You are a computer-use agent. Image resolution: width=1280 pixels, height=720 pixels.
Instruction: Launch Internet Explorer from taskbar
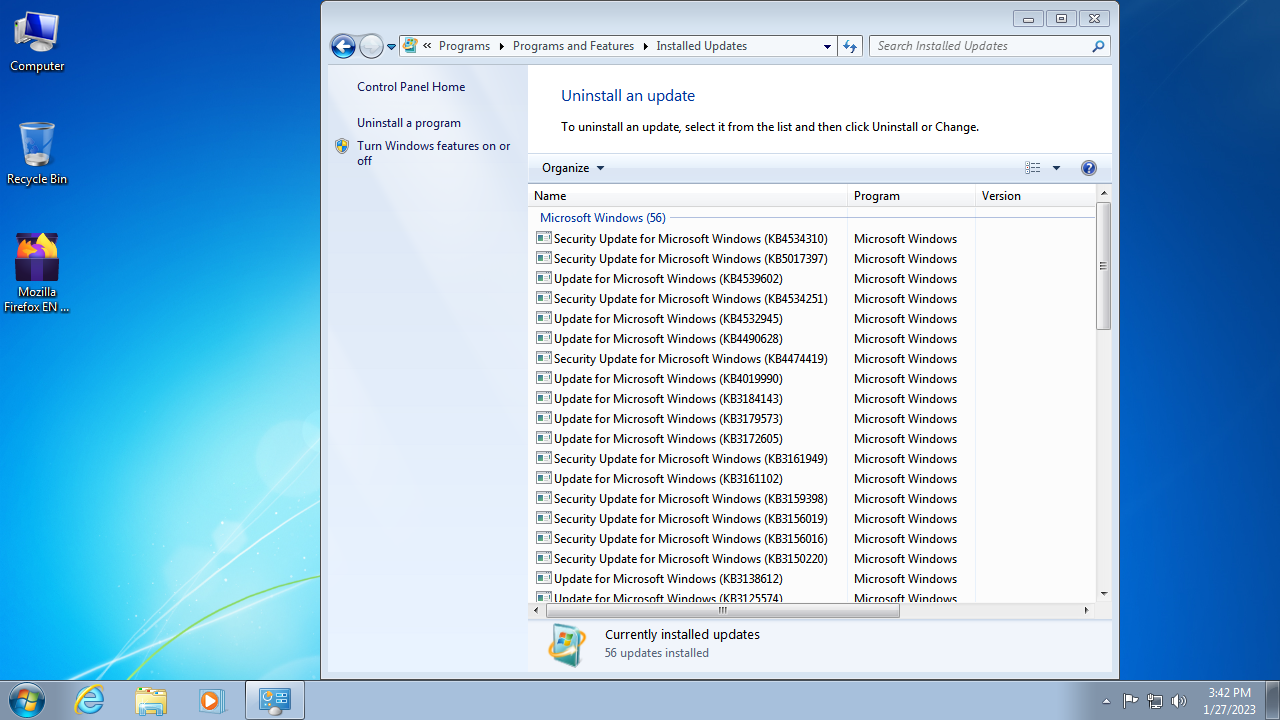pyautogui.click(x=90, y=700)
